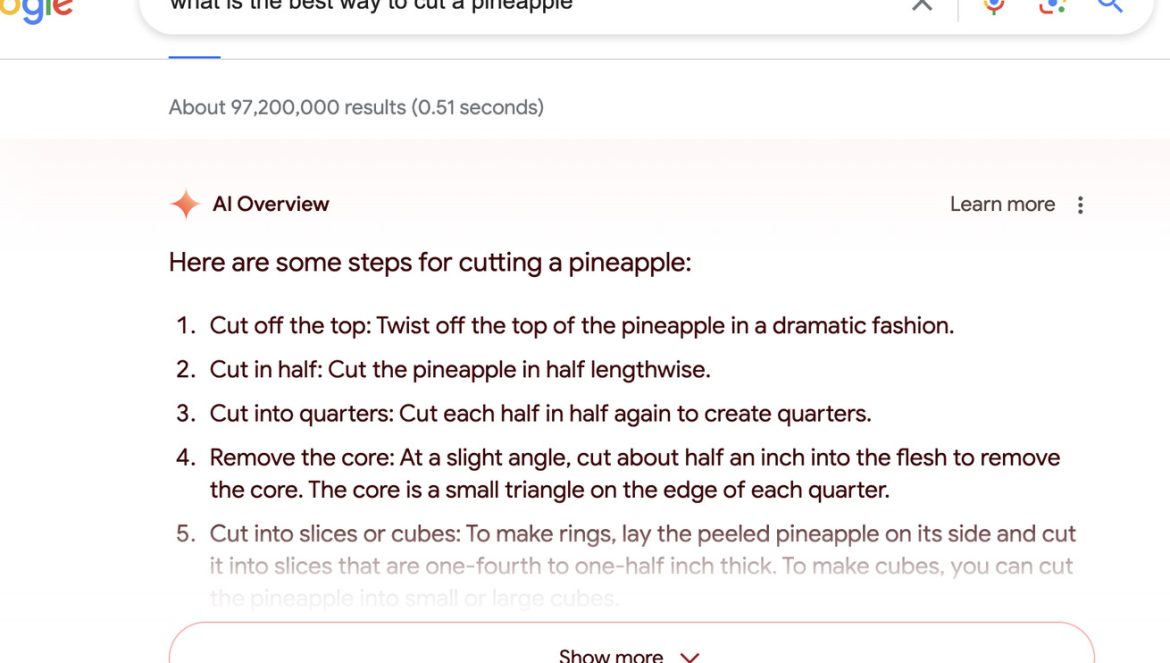Screen dimensions: 1170x663
Task: Clear the search query with the X icon
Action: point(922,4)
